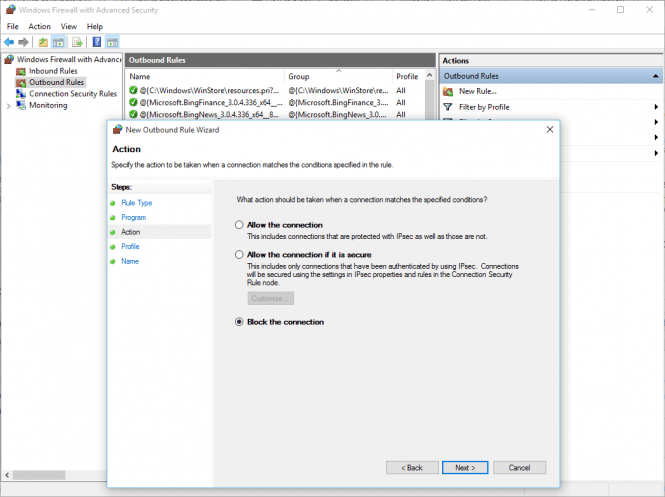665x497 pixels.
Task: Select the Allow the connection option
Action: (239, 225)
